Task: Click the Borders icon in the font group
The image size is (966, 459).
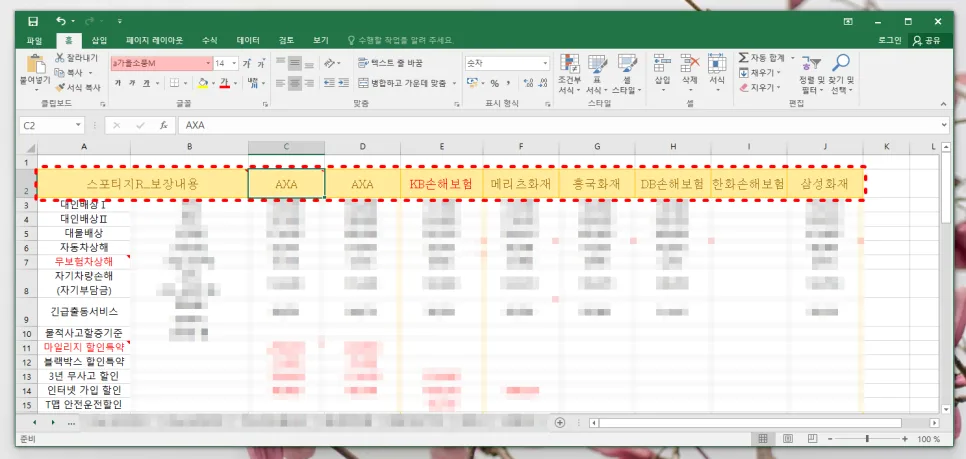Action: [174, 83]
